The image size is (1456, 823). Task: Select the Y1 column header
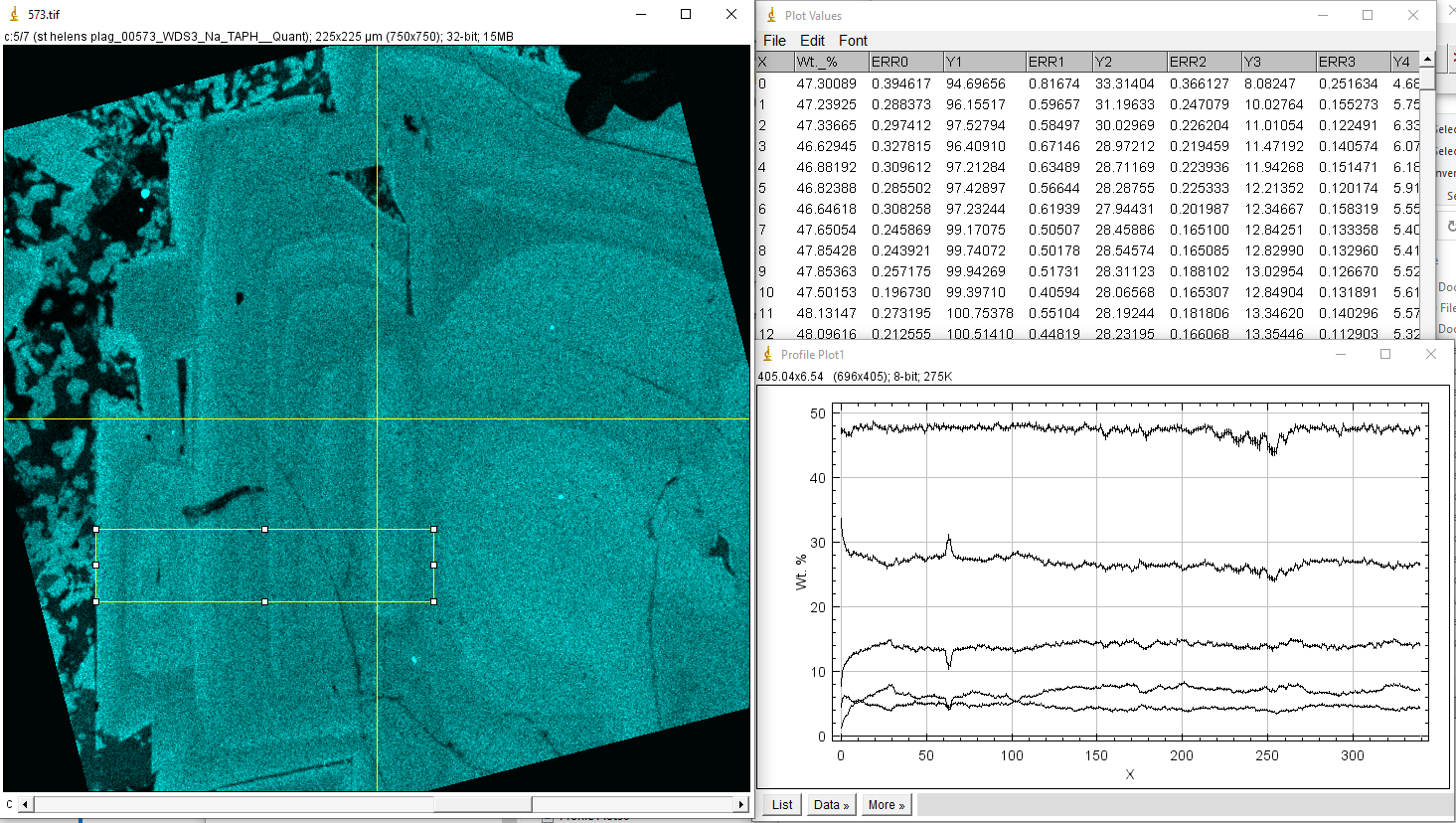tap(982, 62)
